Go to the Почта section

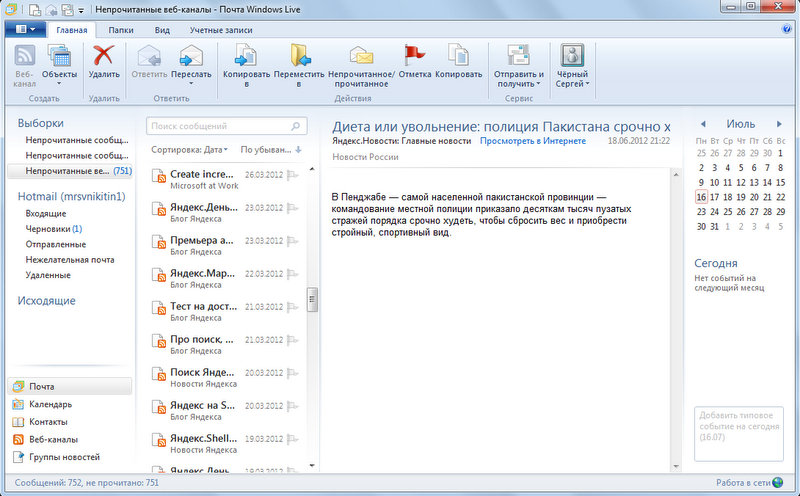(x=69, y=386)
